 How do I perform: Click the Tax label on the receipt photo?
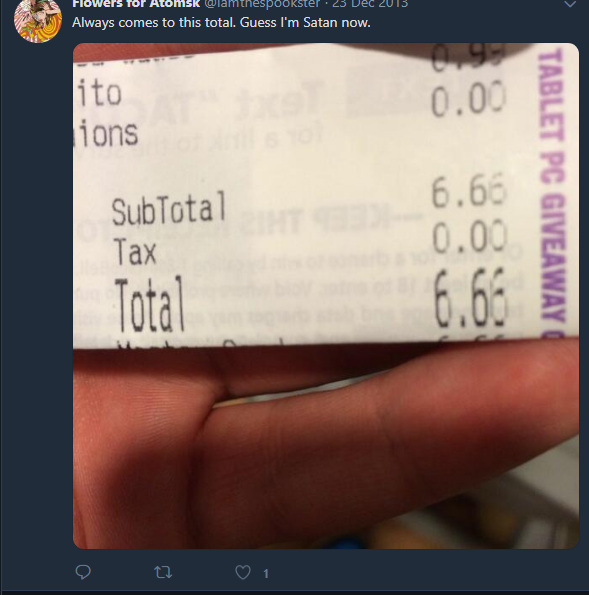click(135, 250)
